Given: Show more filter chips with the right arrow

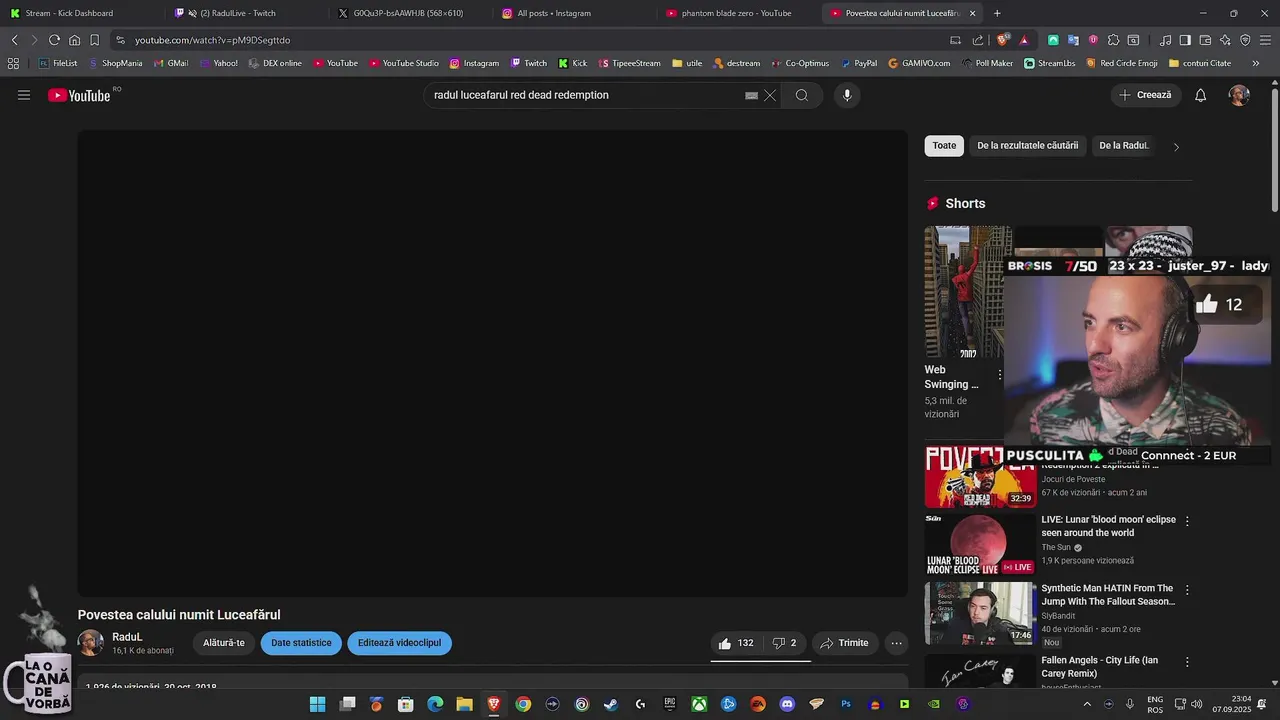Looking at the screenshot, I should click(1176, 146).
